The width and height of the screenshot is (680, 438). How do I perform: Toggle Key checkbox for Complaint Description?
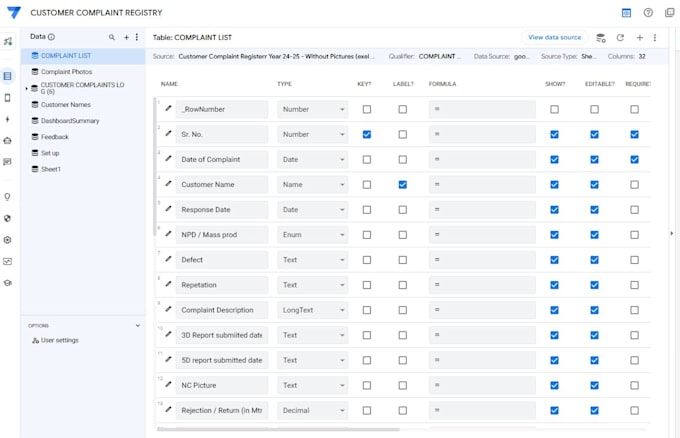(x=367, y=310)
